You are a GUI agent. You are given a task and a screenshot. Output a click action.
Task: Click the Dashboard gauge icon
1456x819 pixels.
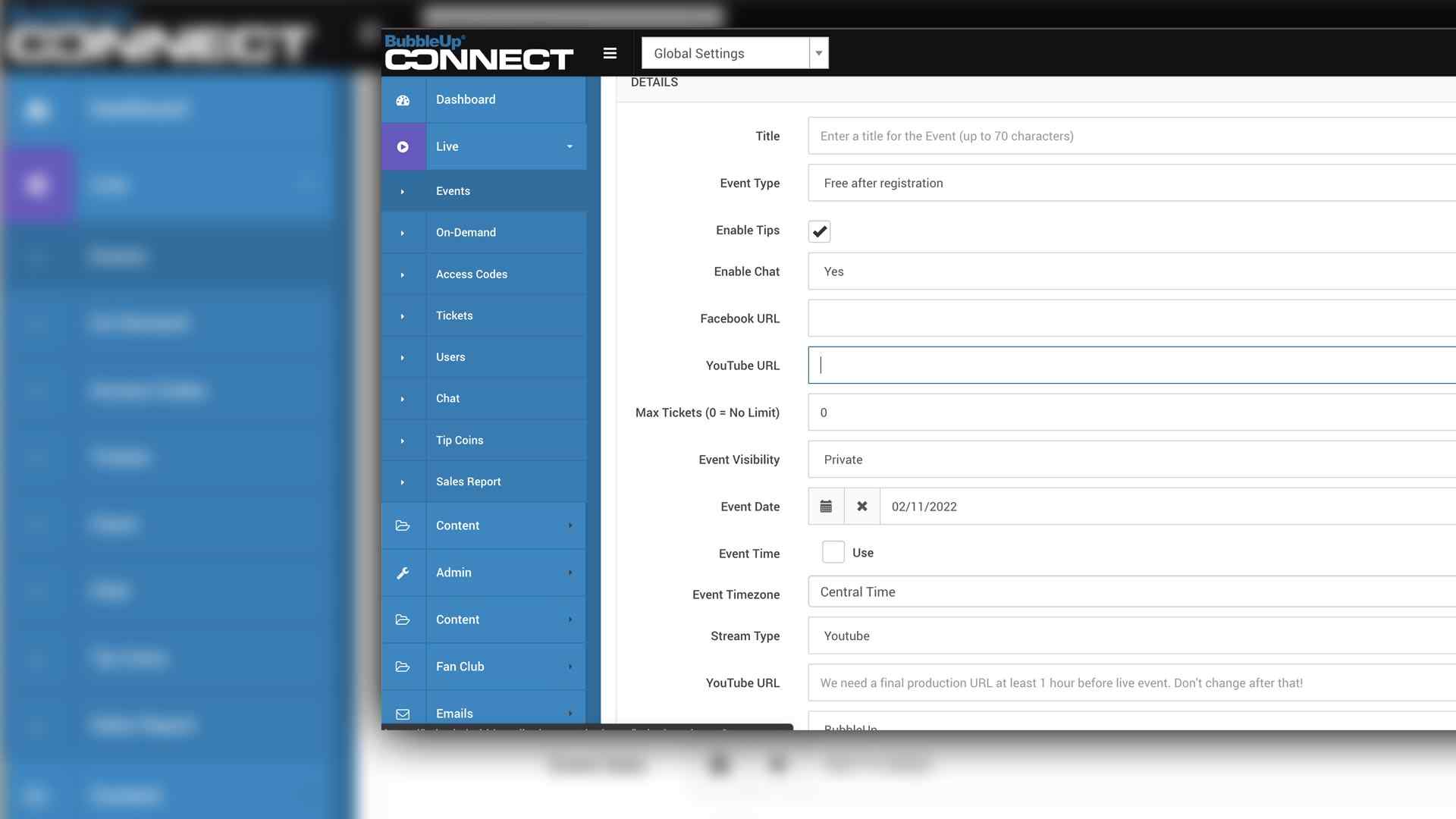[x=403, y=100]
